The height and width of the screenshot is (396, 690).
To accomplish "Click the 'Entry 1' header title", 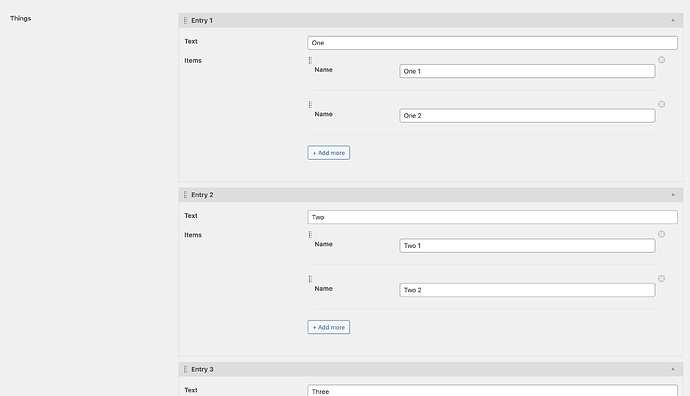I will point(202,20).
